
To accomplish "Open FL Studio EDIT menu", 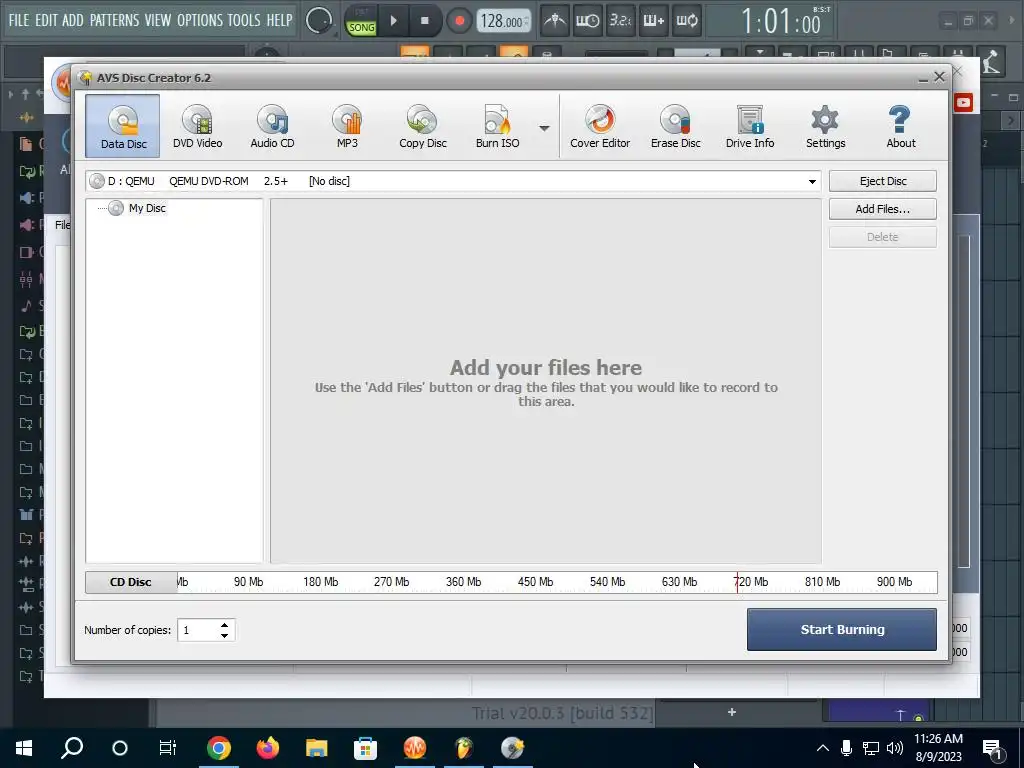I will (46, 20).
